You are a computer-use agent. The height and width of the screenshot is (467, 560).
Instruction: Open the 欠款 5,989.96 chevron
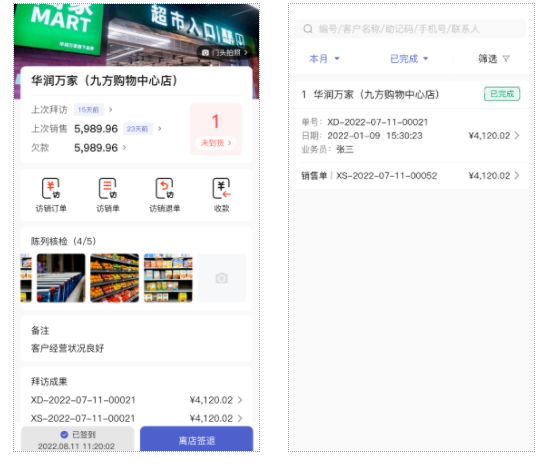click(125, 147)
